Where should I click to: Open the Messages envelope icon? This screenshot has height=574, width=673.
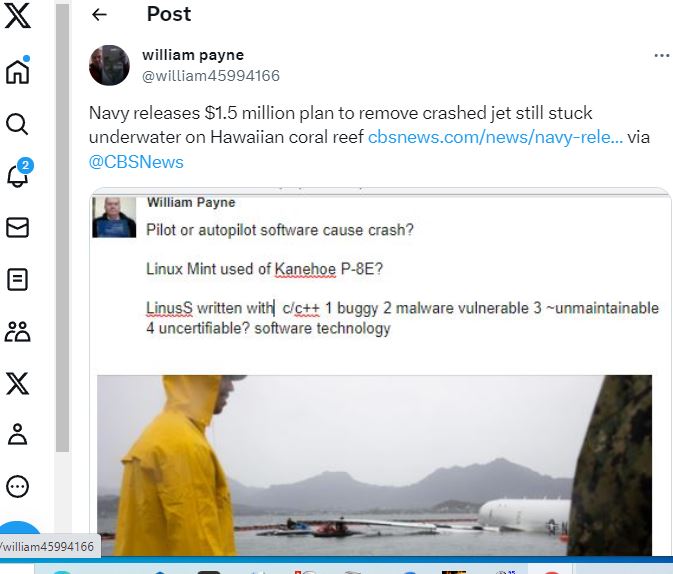[x=18, y=228]
